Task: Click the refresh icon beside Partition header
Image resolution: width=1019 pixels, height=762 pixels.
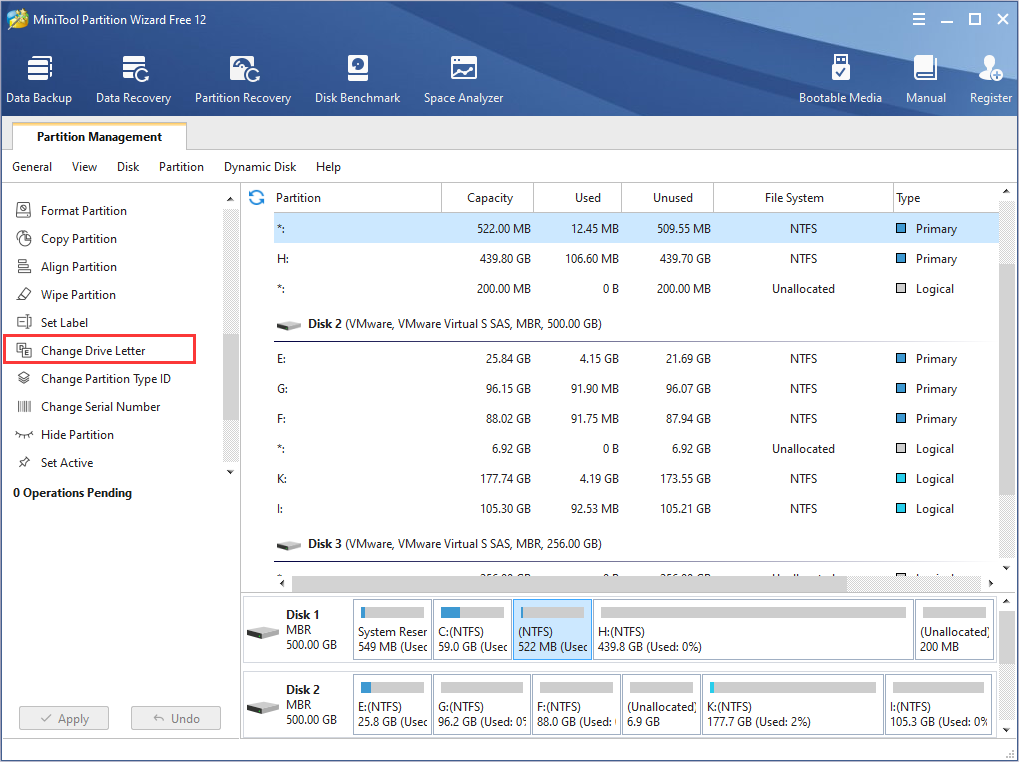Action: click(257, 197)
